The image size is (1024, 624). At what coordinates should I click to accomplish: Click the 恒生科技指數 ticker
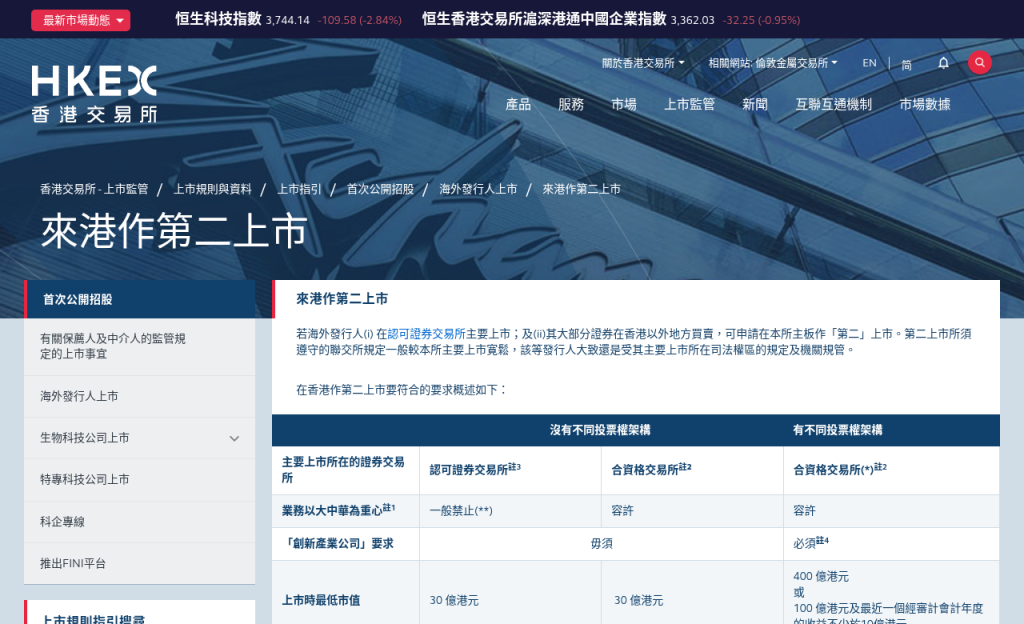288,19
